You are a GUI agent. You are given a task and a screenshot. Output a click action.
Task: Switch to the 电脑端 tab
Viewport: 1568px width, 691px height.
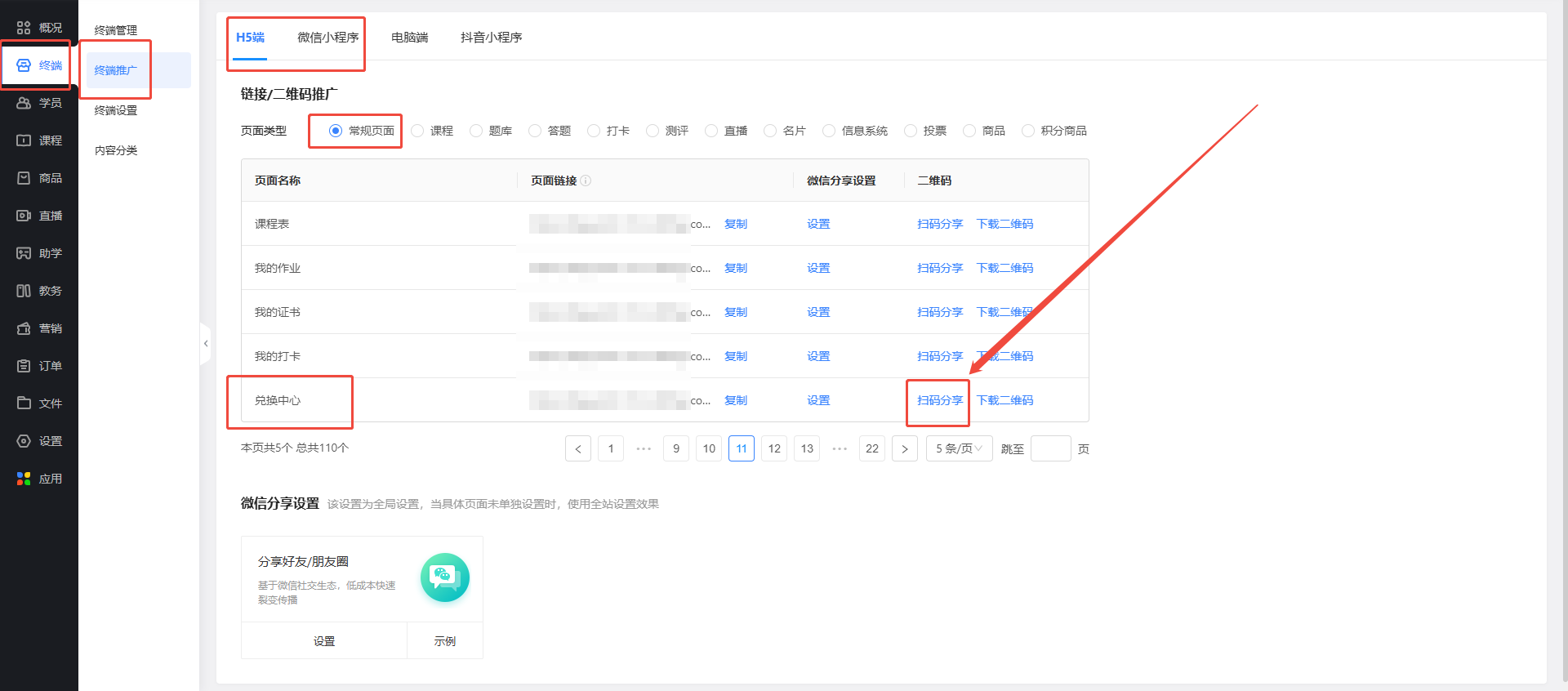pyautogui.click(x=409, y=38)
